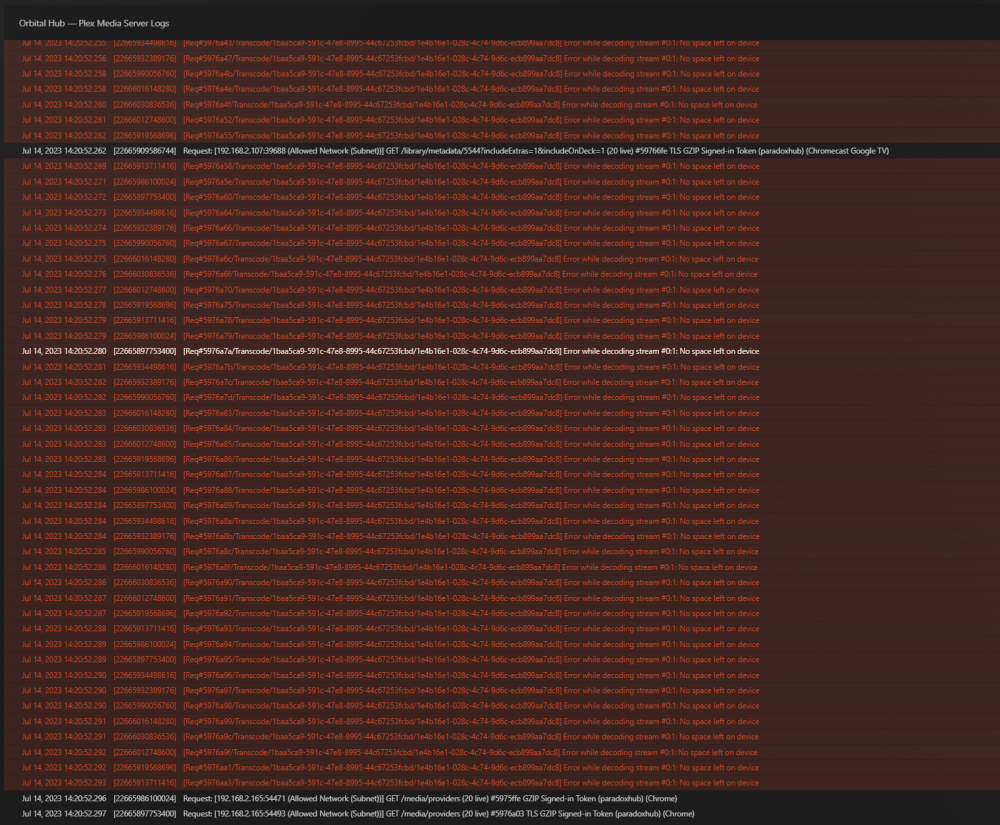Select log row with Req#5976a96
1000x825 pixels.
(x=500, y=676)
